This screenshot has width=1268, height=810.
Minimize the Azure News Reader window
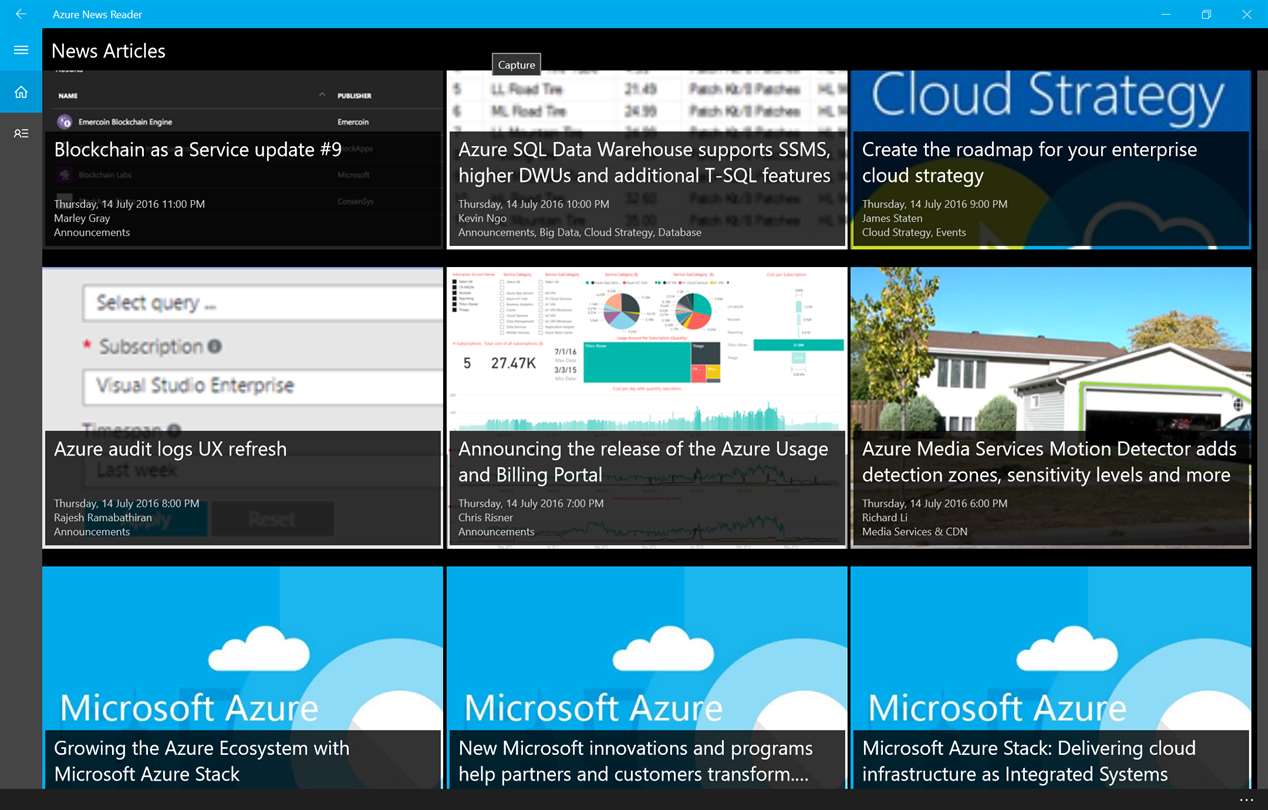[x=1166, y=14]
